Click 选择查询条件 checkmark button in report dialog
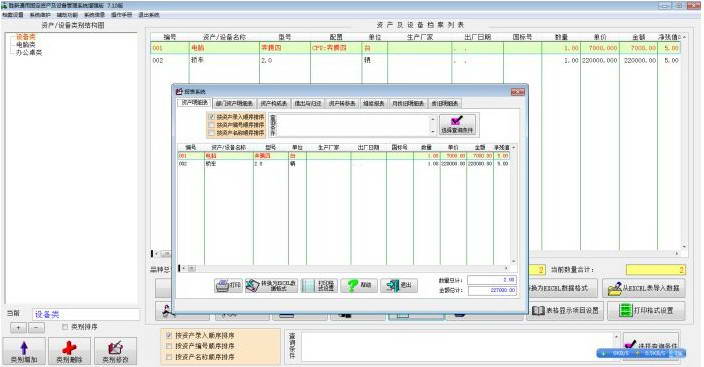The width and height of the screenshot is (704, 367). tap(457, 124)
